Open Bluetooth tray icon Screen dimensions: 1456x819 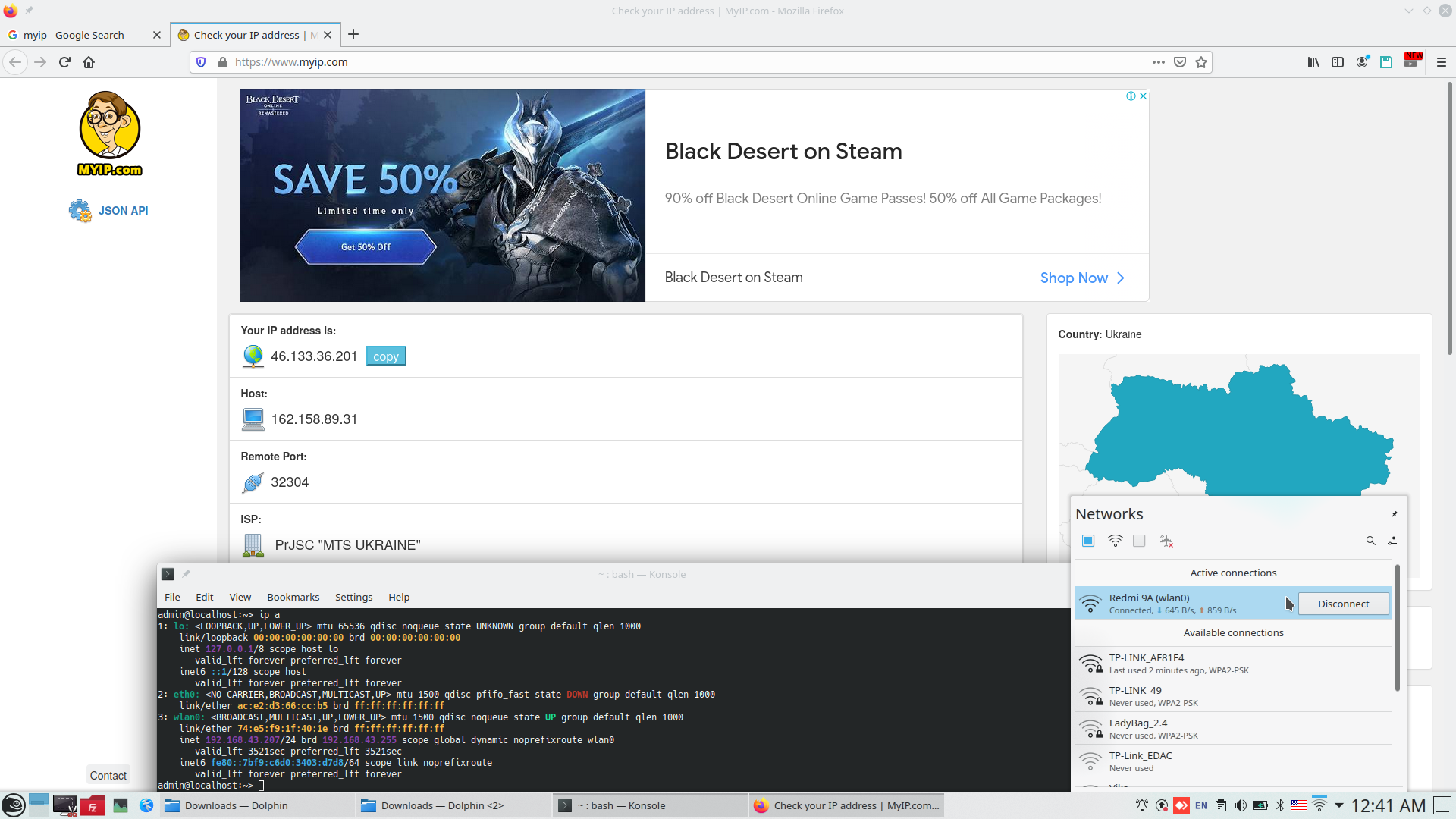[x=1280, y=805]
